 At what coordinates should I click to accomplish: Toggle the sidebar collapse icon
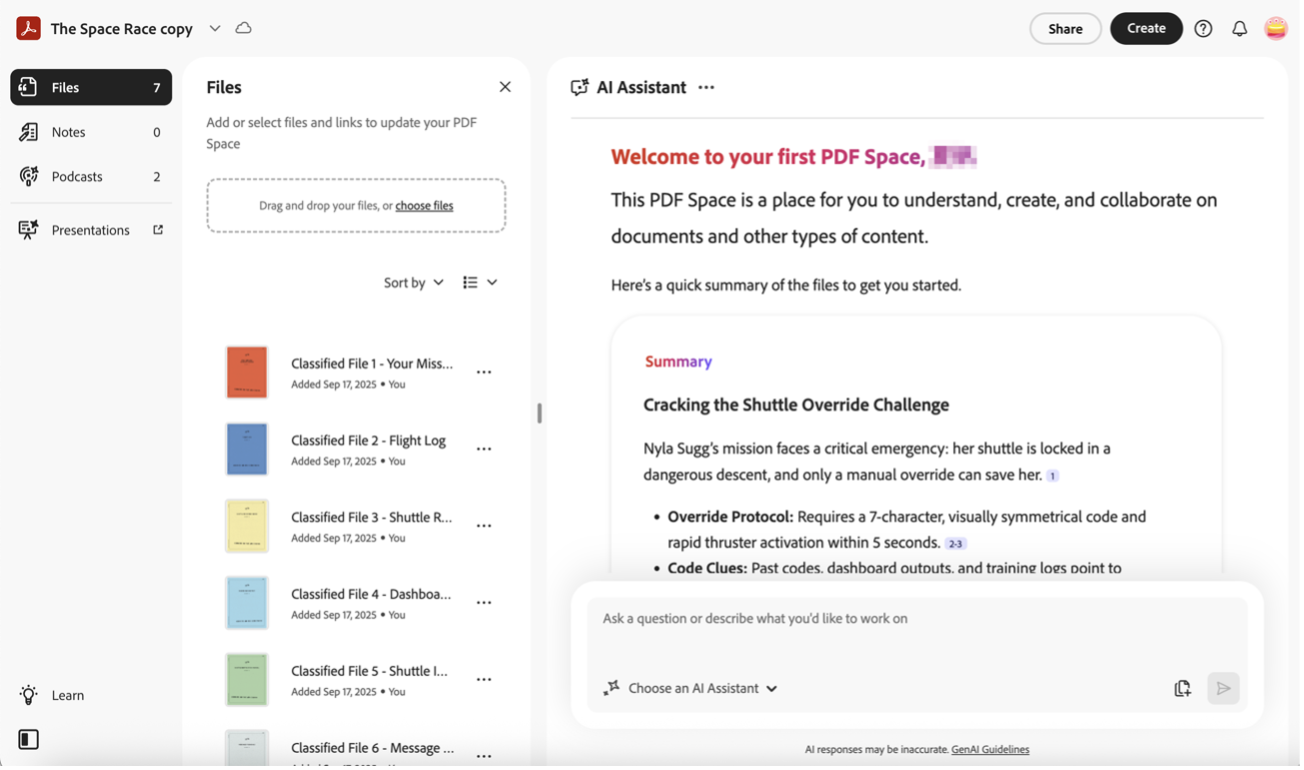click(29, 740)
